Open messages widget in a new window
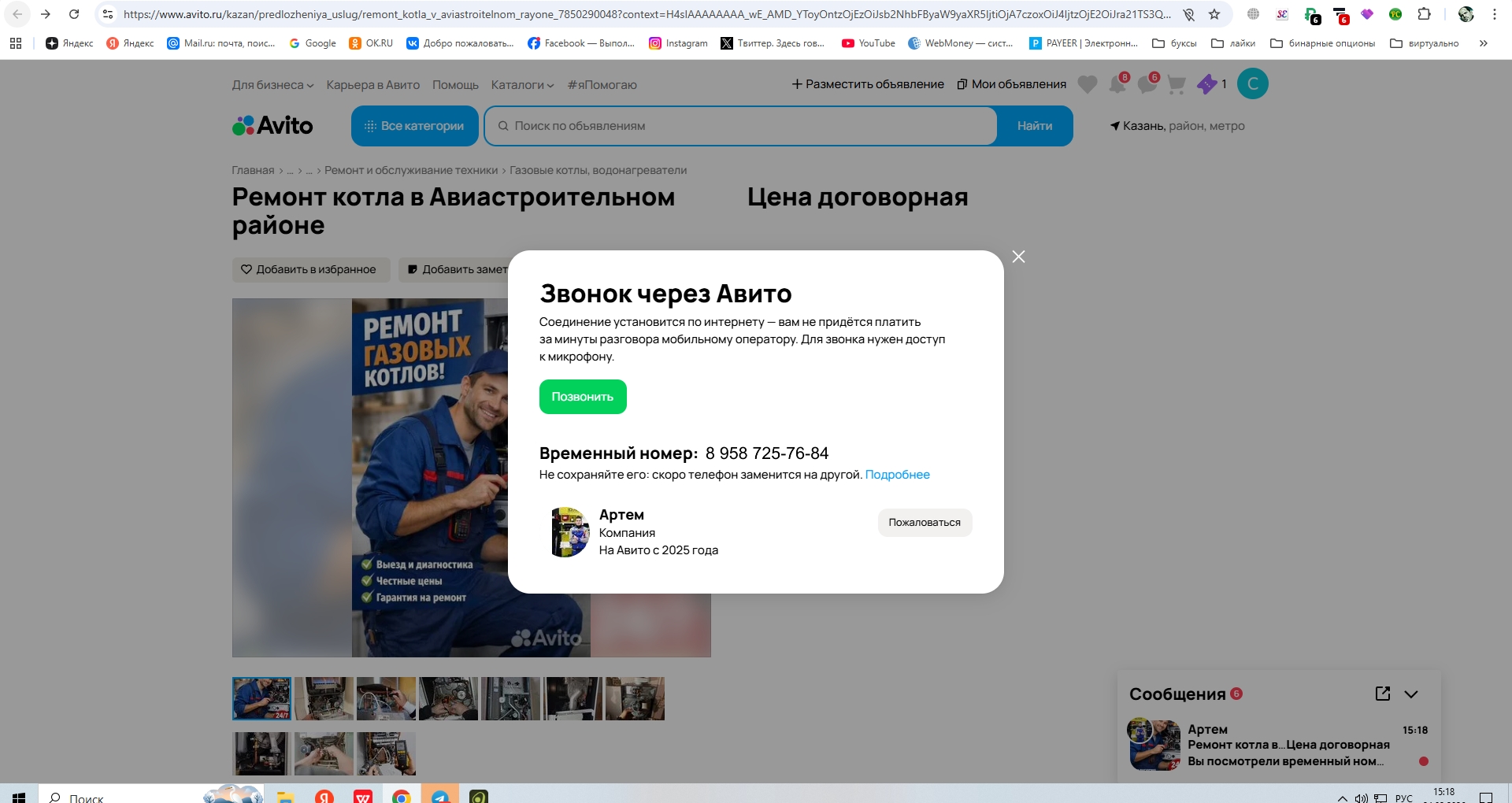Viewport: 1512px width, 803px height. click(x=1383, y=694)
